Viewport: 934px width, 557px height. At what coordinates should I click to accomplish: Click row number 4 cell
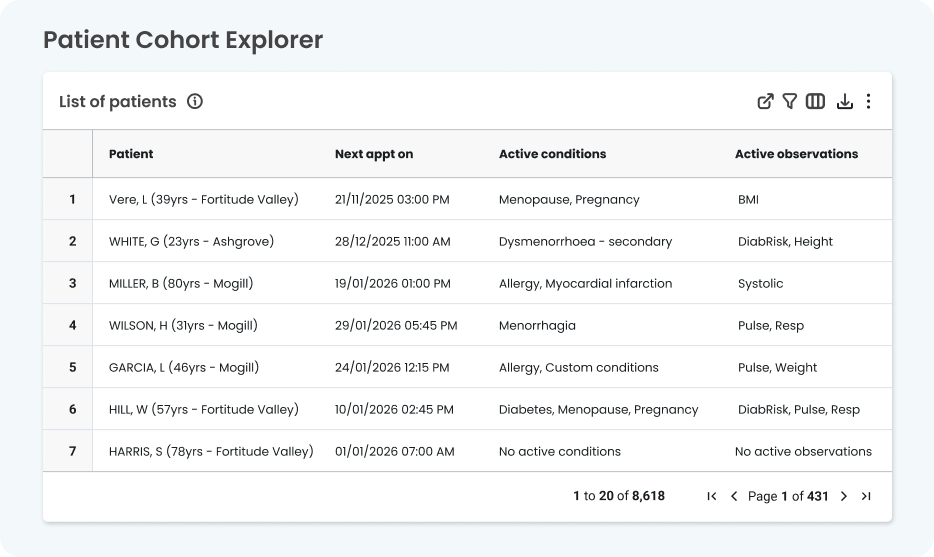click(x=72, y=325)
